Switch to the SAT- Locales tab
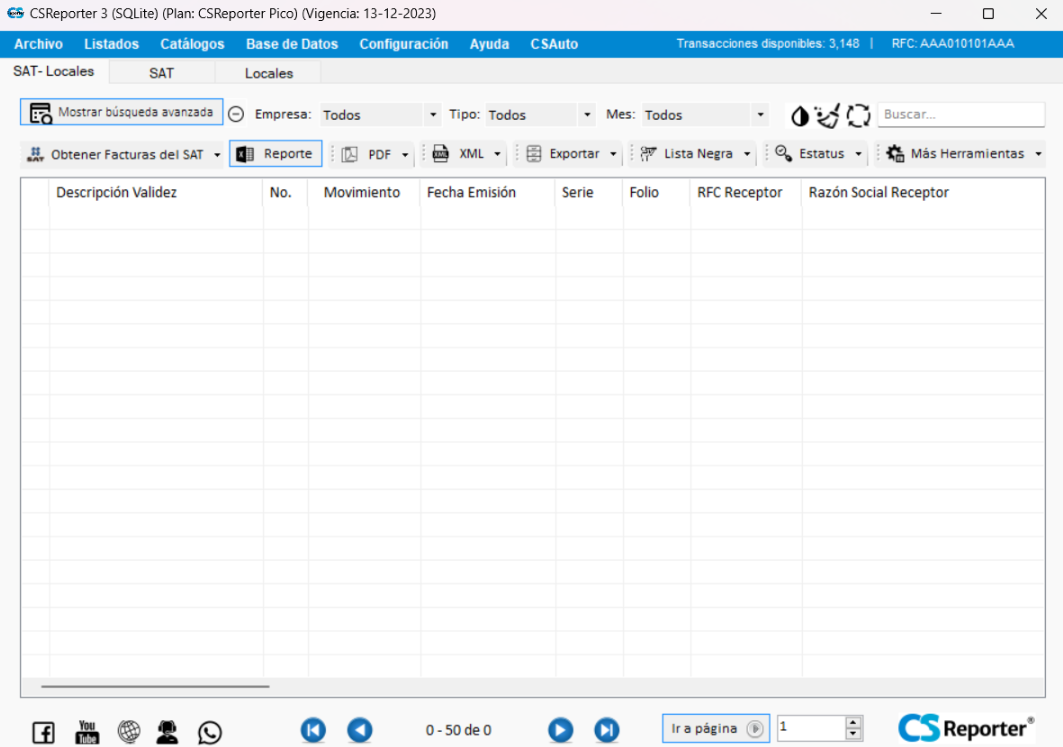 coord(54,71)
